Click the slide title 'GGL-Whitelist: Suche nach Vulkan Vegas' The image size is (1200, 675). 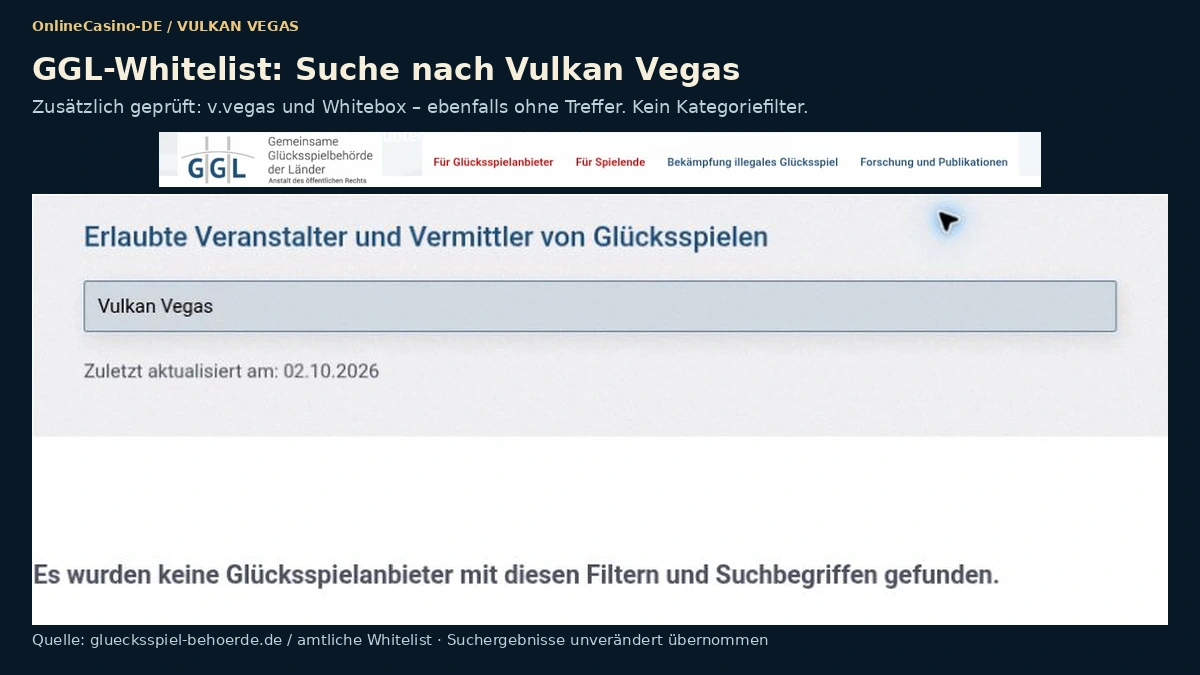click(x=386, y=69)
